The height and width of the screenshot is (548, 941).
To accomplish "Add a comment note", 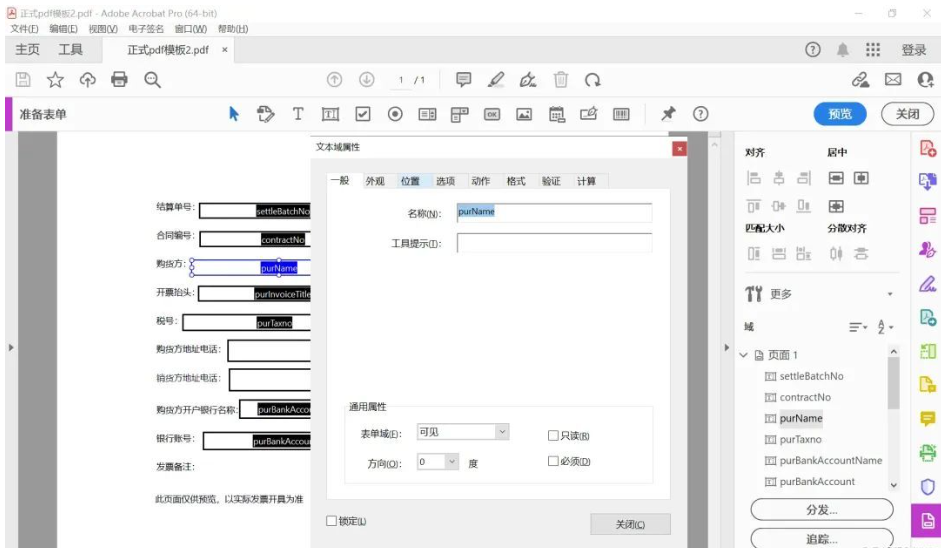I will (463, 79).
